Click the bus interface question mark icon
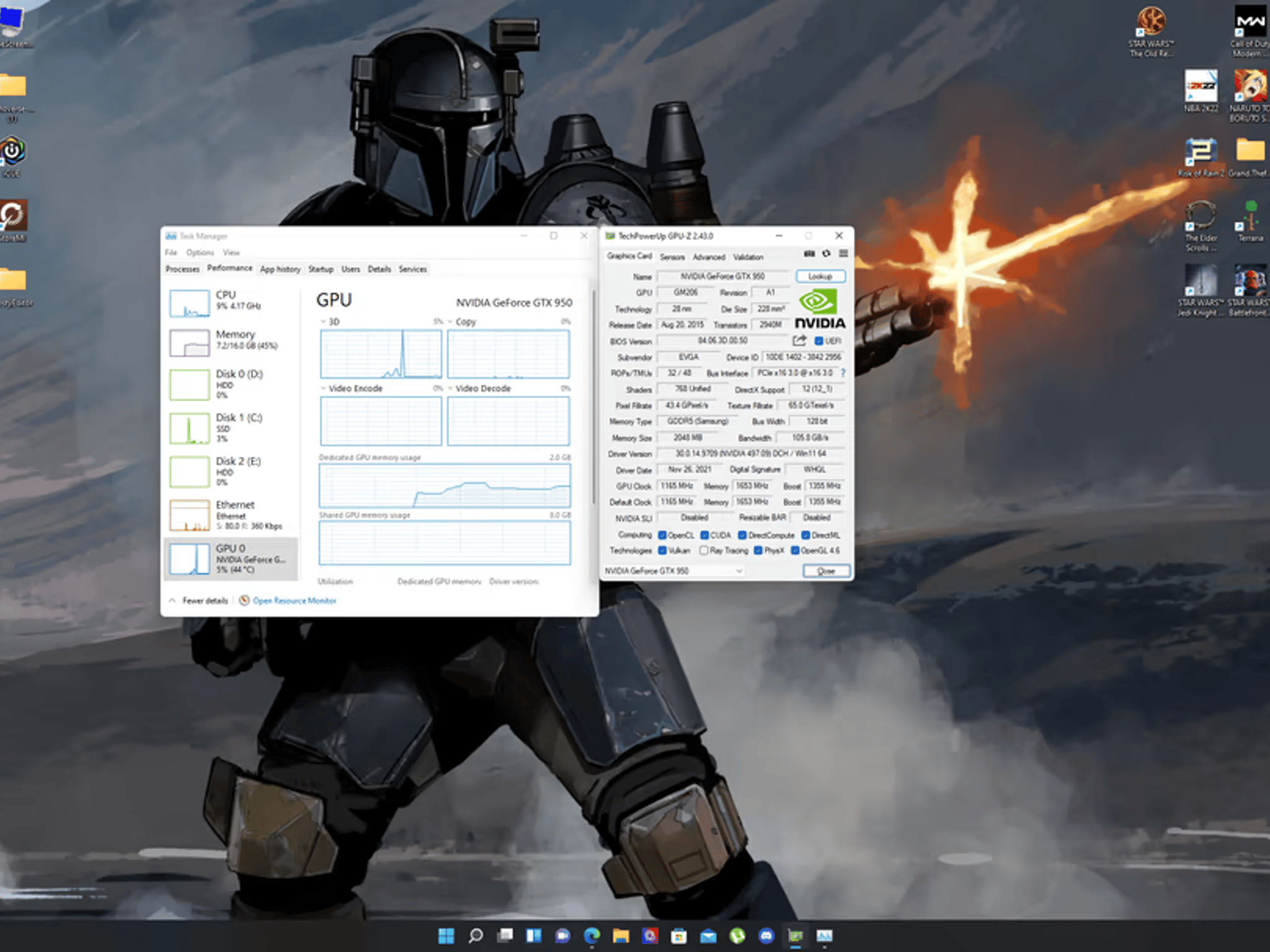 [x=843, y=373]
